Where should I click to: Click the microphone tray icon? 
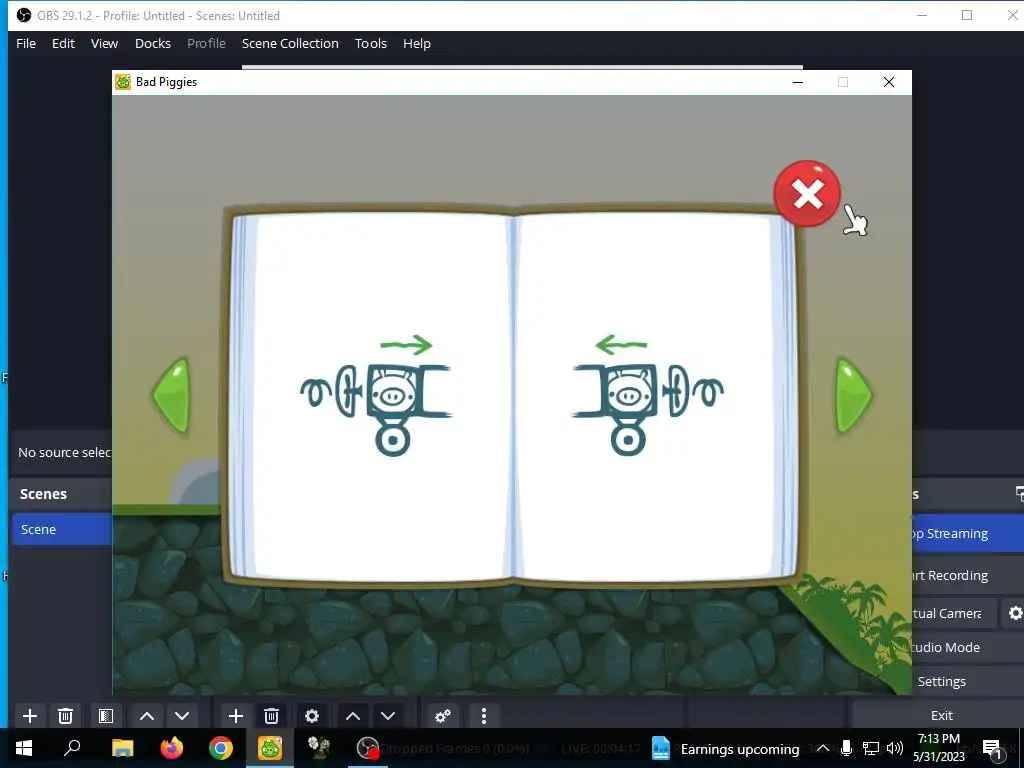coord(846,748)
